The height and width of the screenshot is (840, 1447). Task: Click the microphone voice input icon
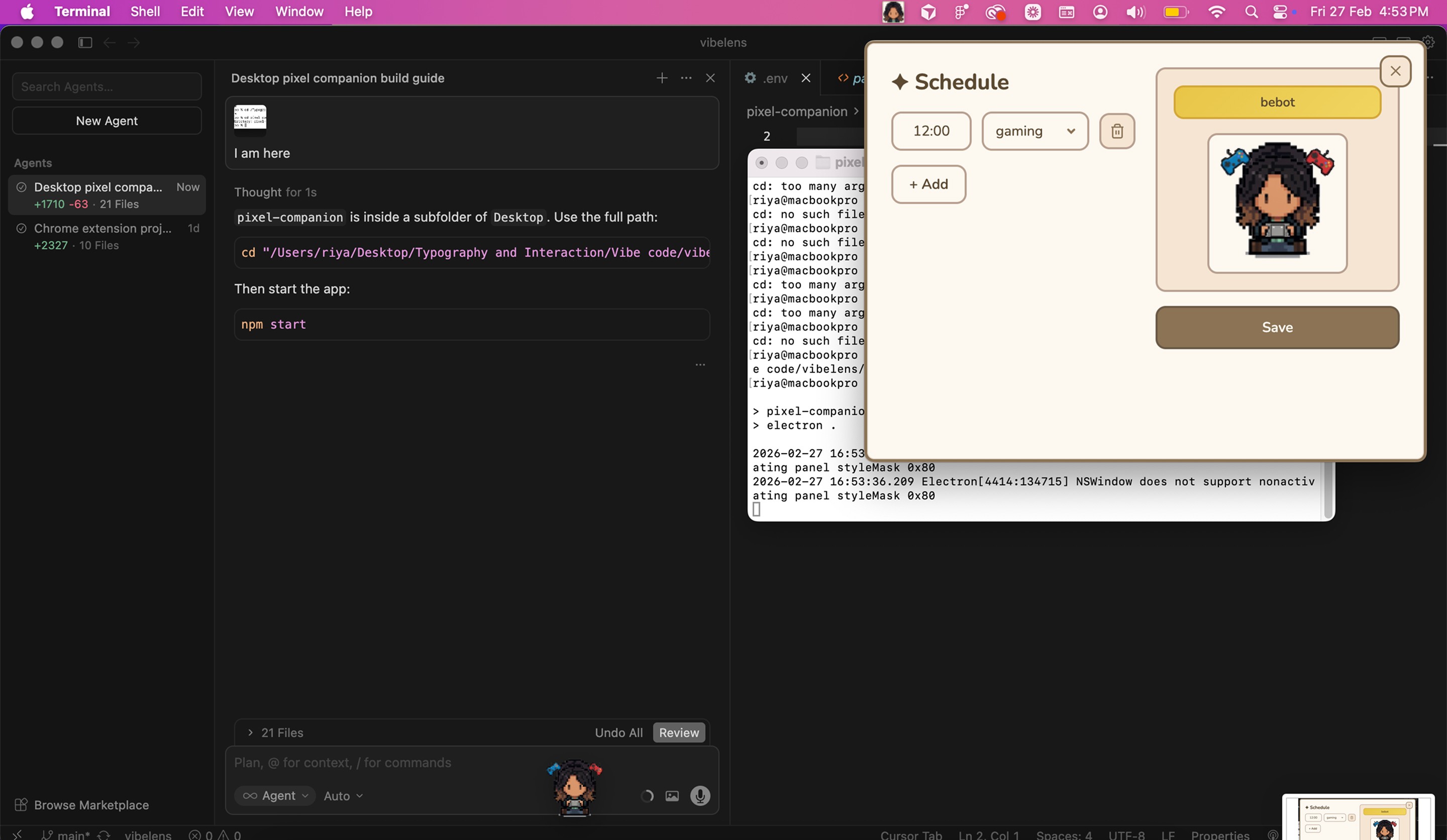click(x=699, y=796)
